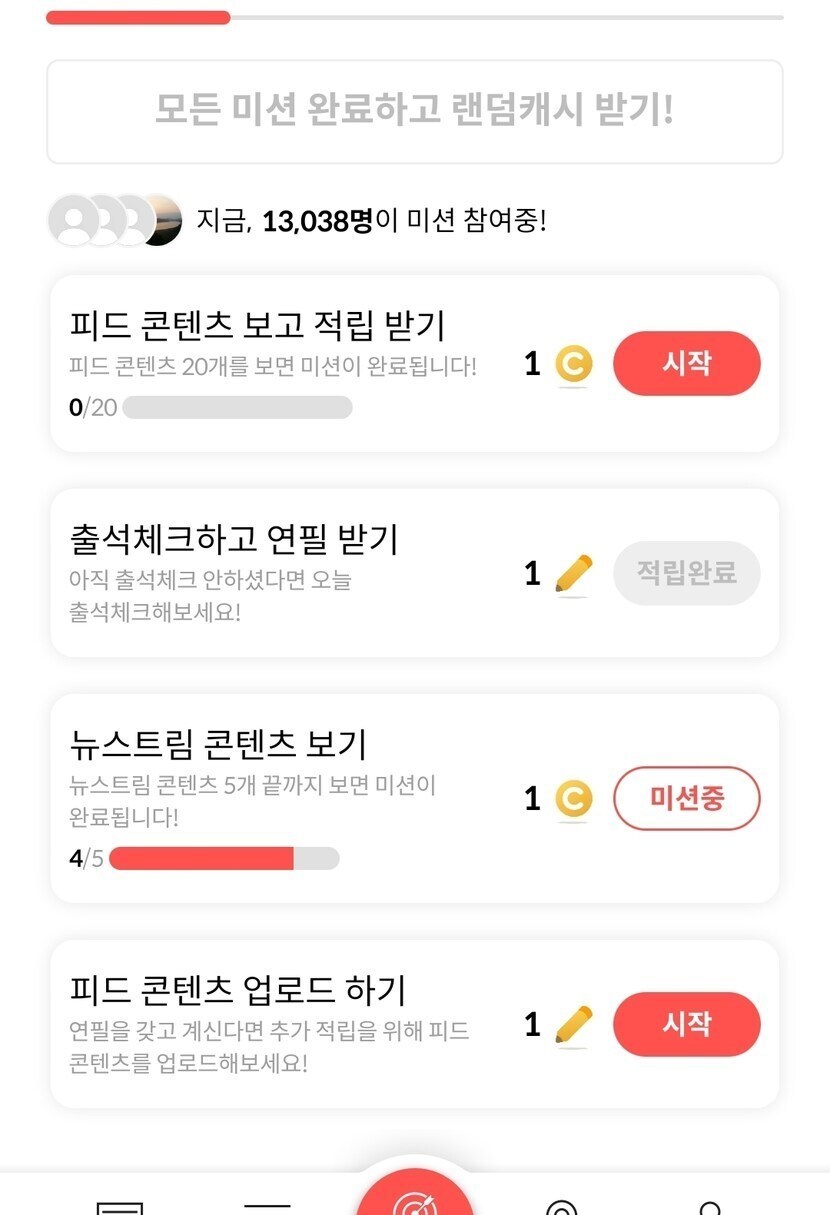Image resolution: width=830 pixels, height=1215 pixels.
Task: Click the pencil icon in attendance check mission
Action: (573, 574)
